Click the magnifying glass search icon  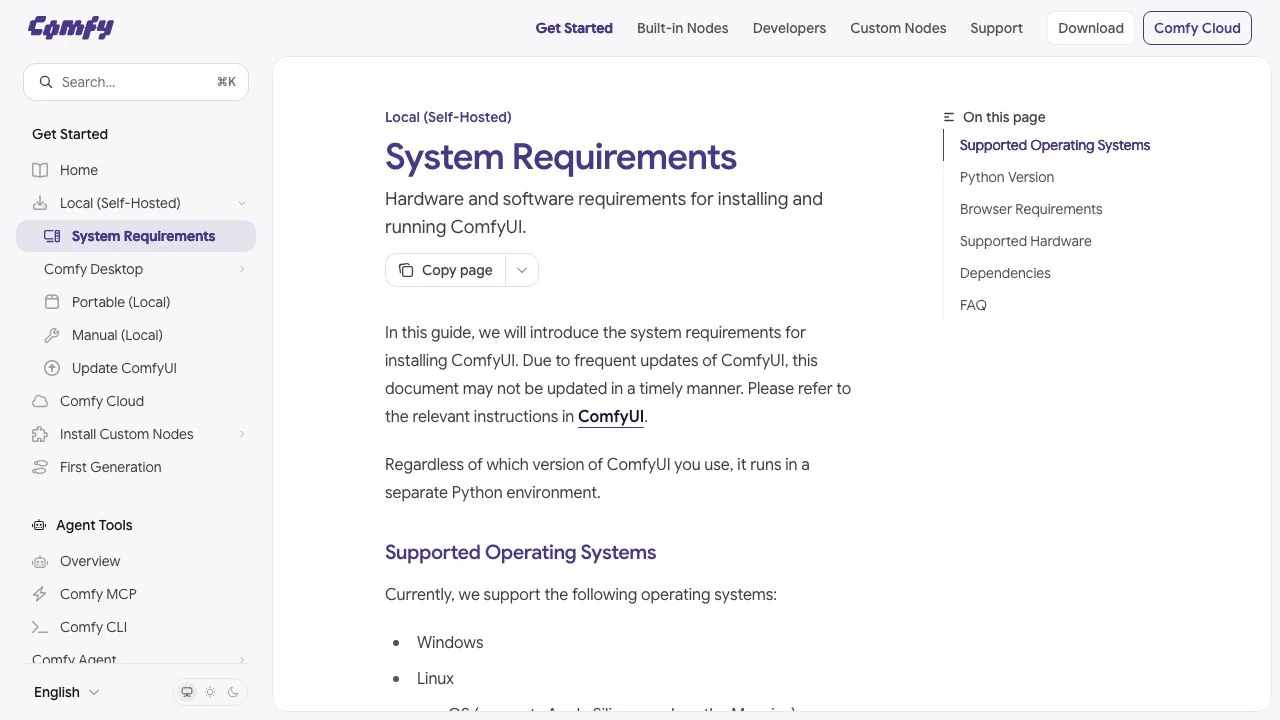[x=45, y=82]
